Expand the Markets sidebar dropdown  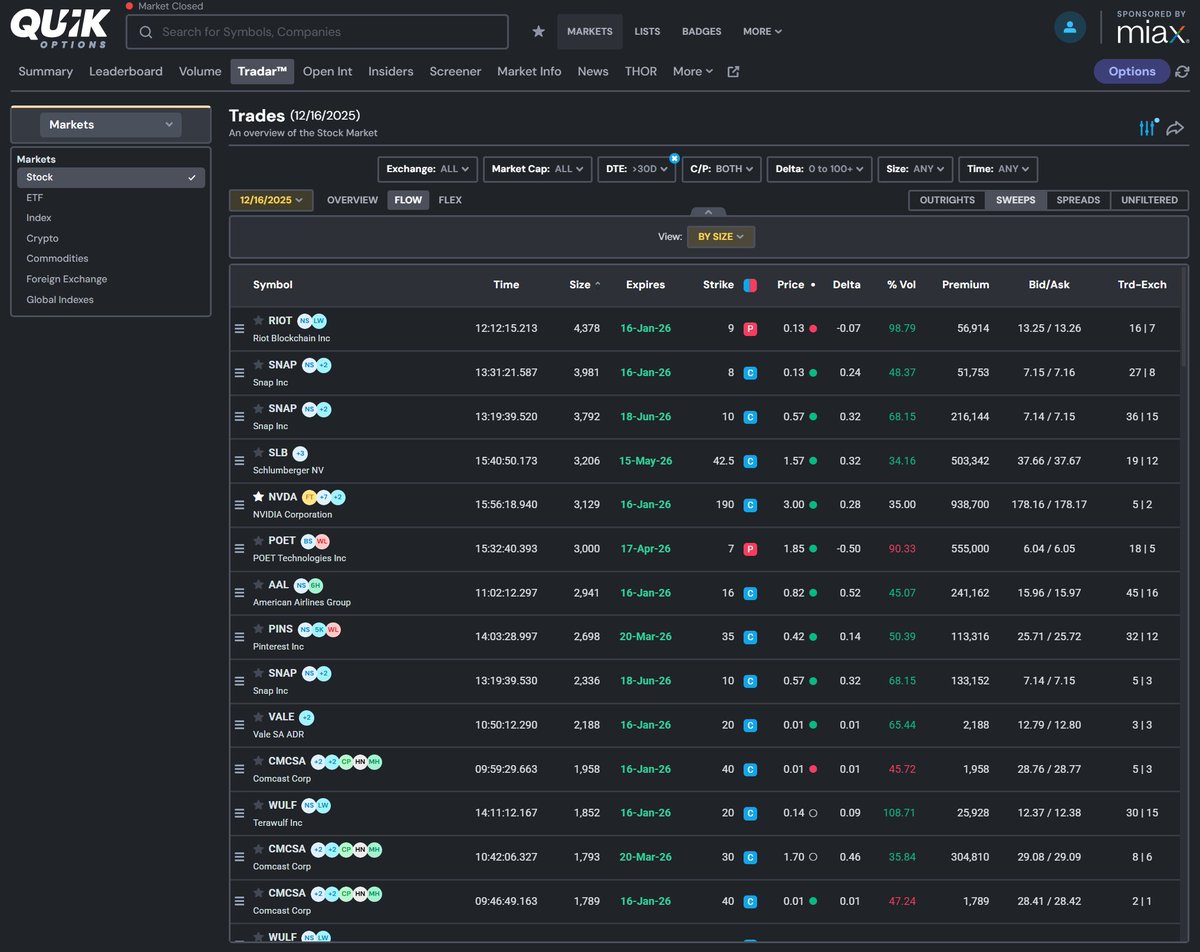pyautogui.click(x=111, y=125)
